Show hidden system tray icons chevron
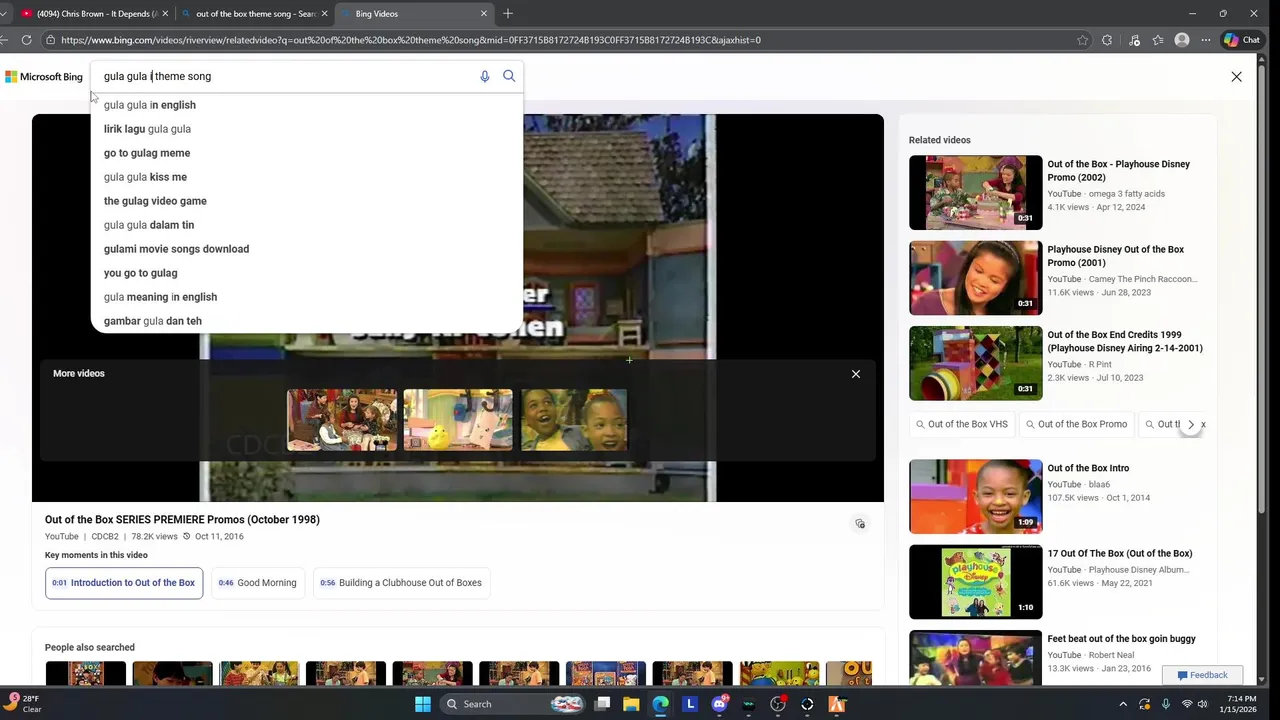This screenshot has width=1280, height=720. pyautogui.click(x=1123, y=704)
